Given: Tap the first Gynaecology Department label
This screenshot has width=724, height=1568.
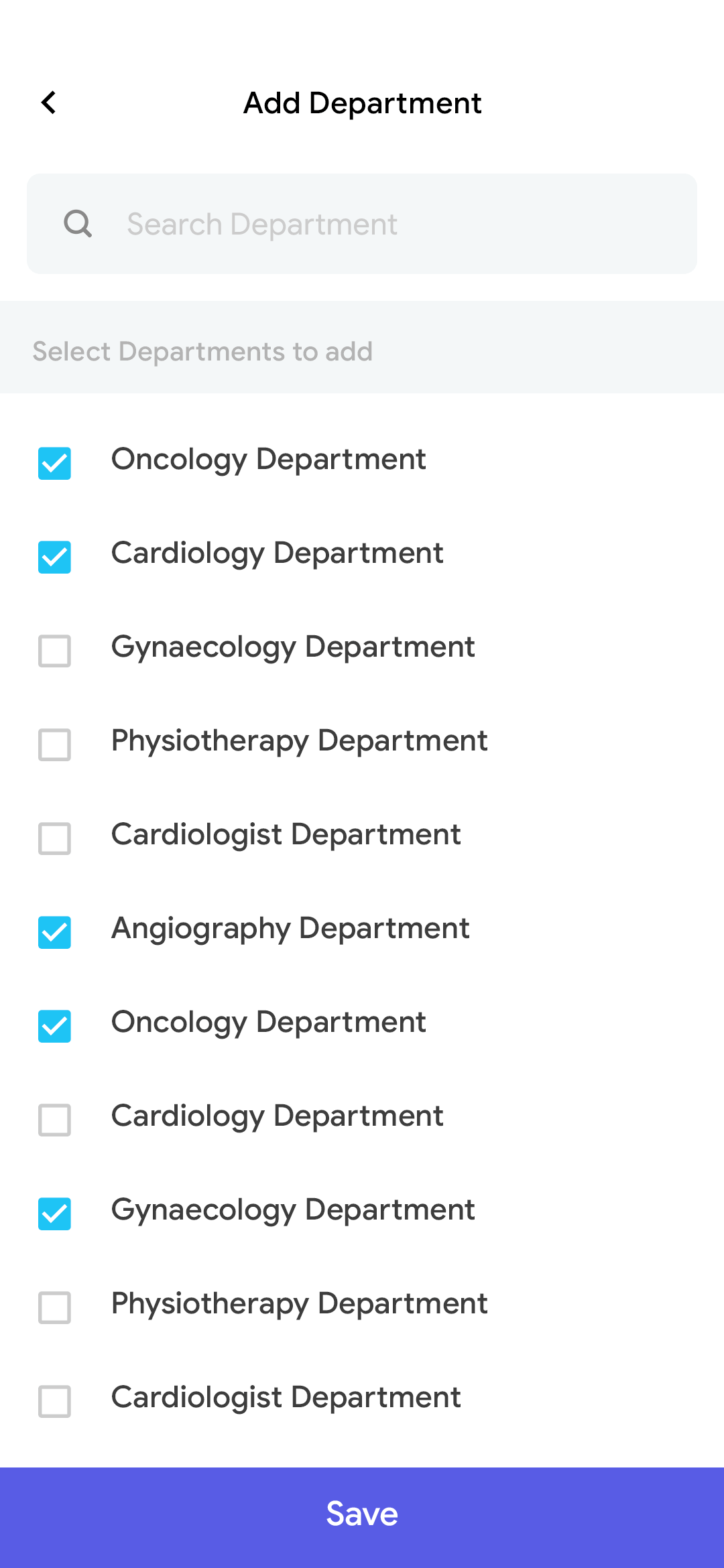Looking at the screenshot, I should 293,647.
